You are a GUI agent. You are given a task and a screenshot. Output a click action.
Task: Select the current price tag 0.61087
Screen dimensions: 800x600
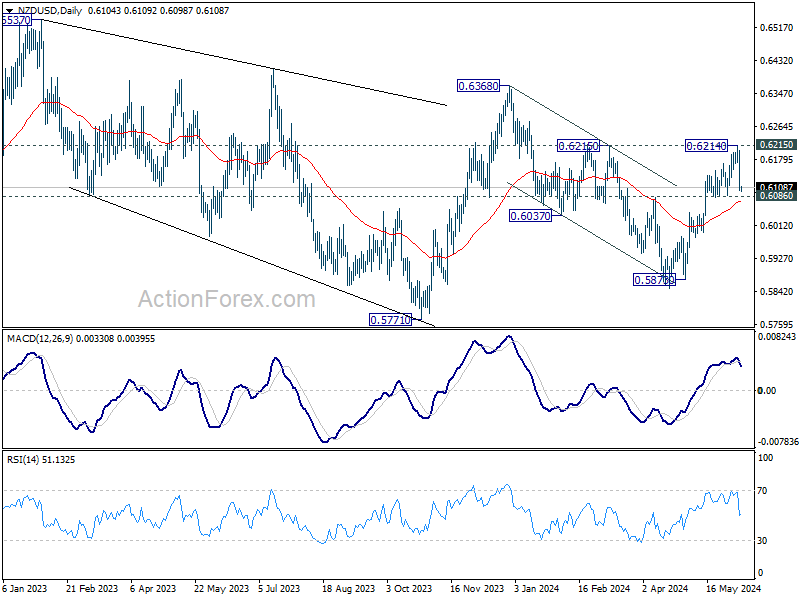(776, 187)
